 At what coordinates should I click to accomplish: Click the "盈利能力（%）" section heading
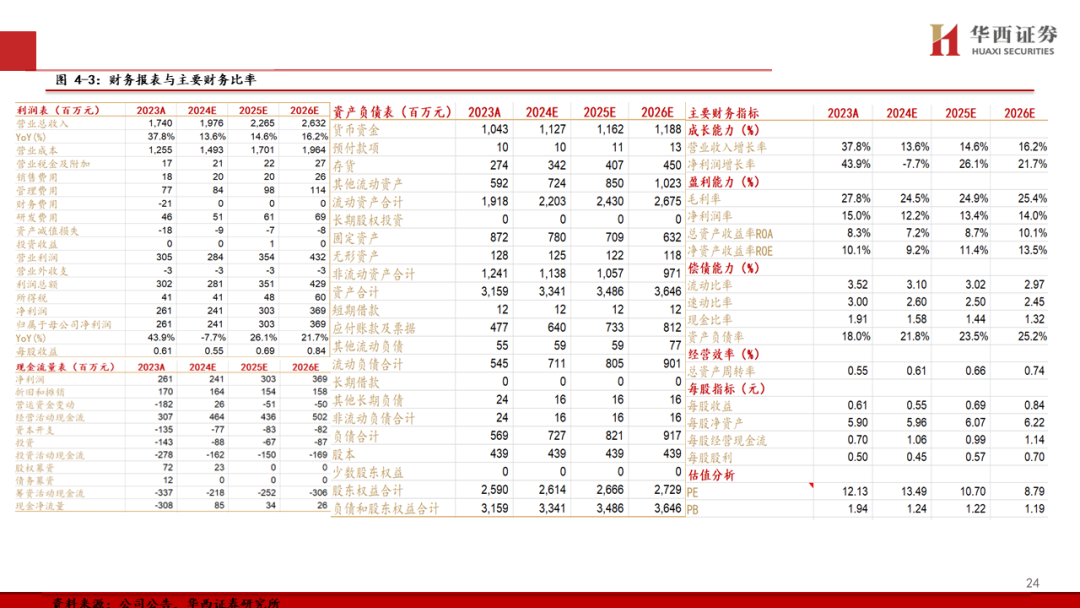coord(723,182)
